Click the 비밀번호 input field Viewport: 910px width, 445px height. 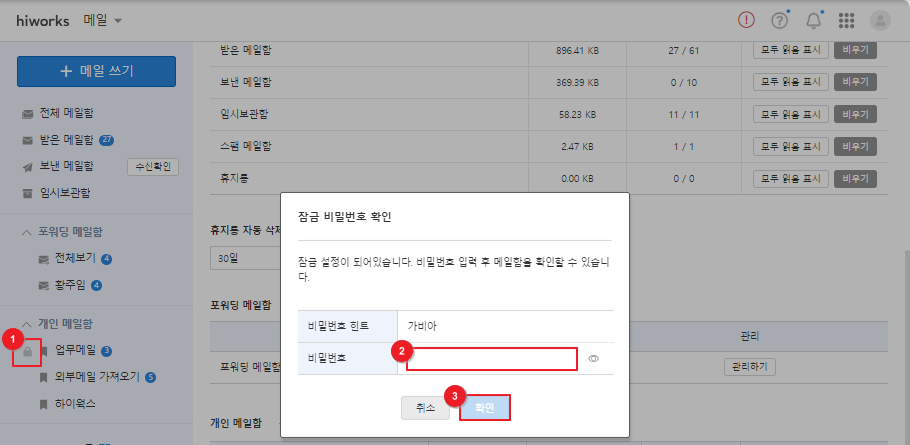(491, 359)
